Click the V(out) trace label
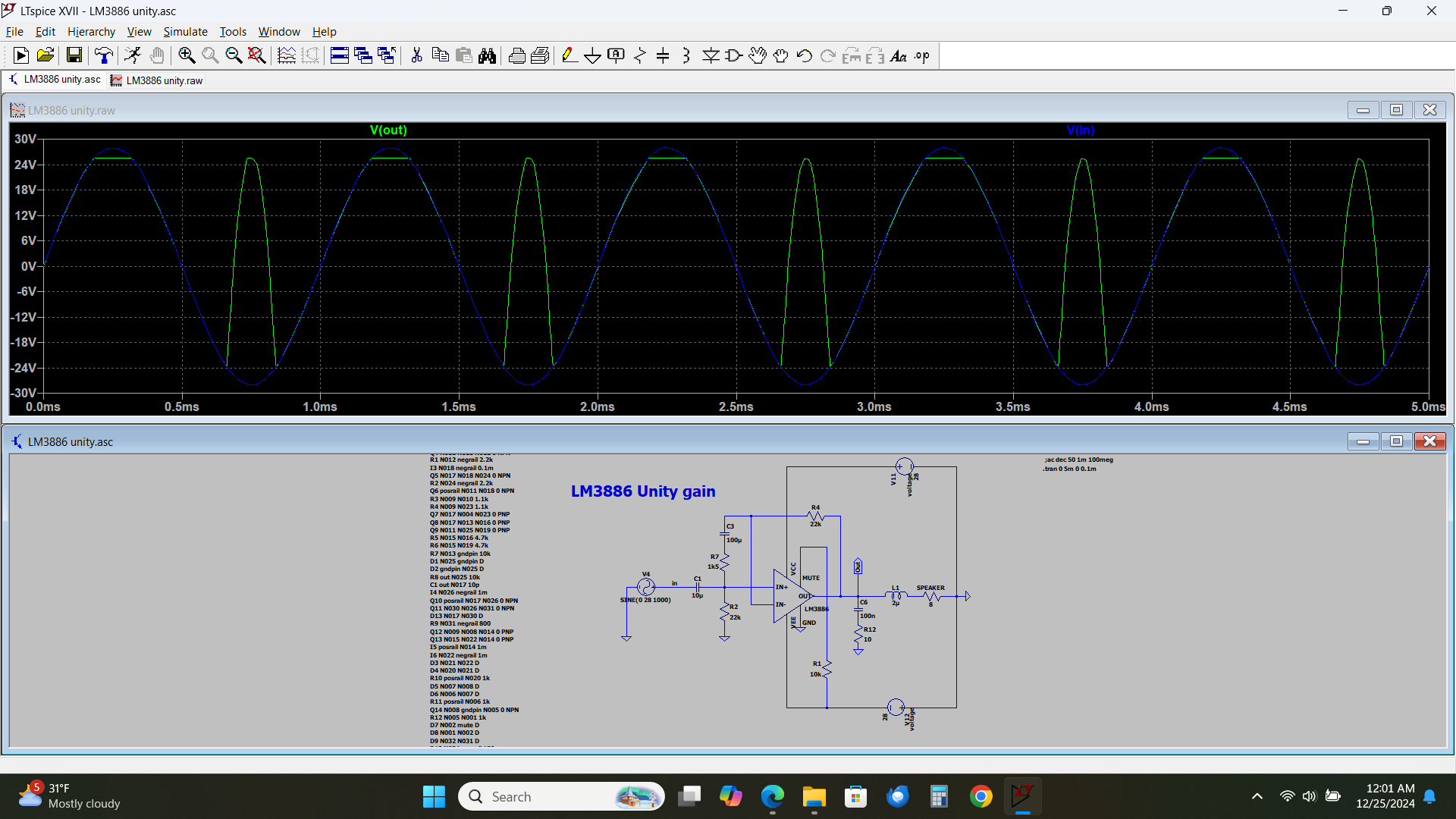Viewport: 1456px width, 819px height. click(388, 130)
